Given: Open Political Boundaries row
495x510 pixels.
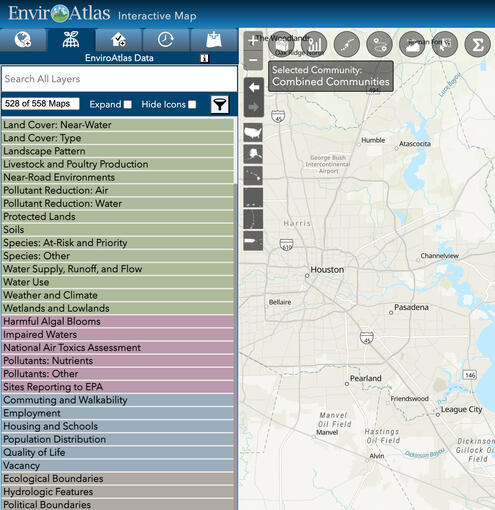Looking at the screenshot, I should coord(118,505).
